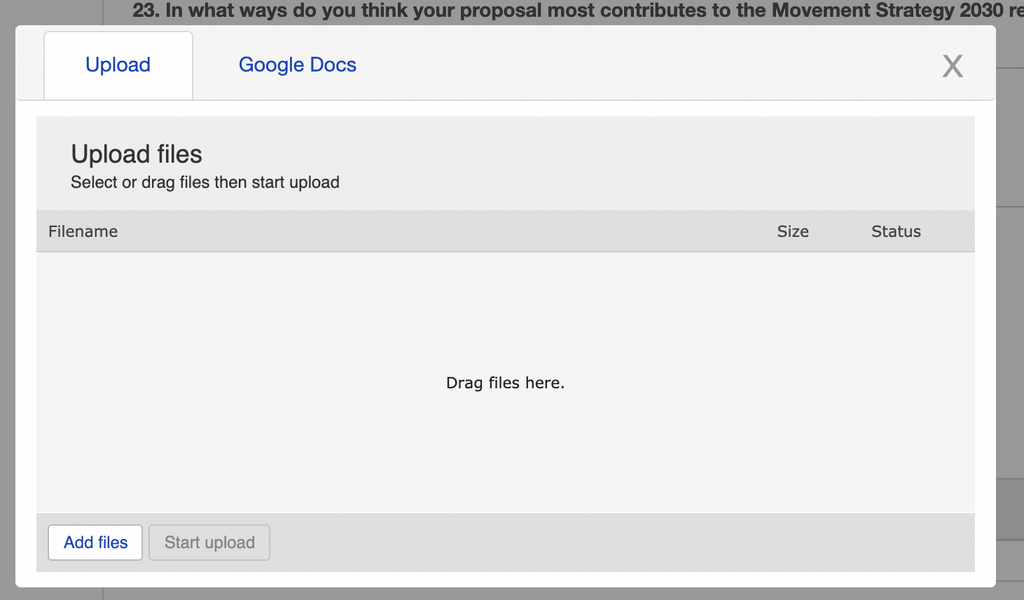Viewport: 1024px width, 600px height.
Task: Close the upload dialog with the X
Action: [x=952, y=66]
